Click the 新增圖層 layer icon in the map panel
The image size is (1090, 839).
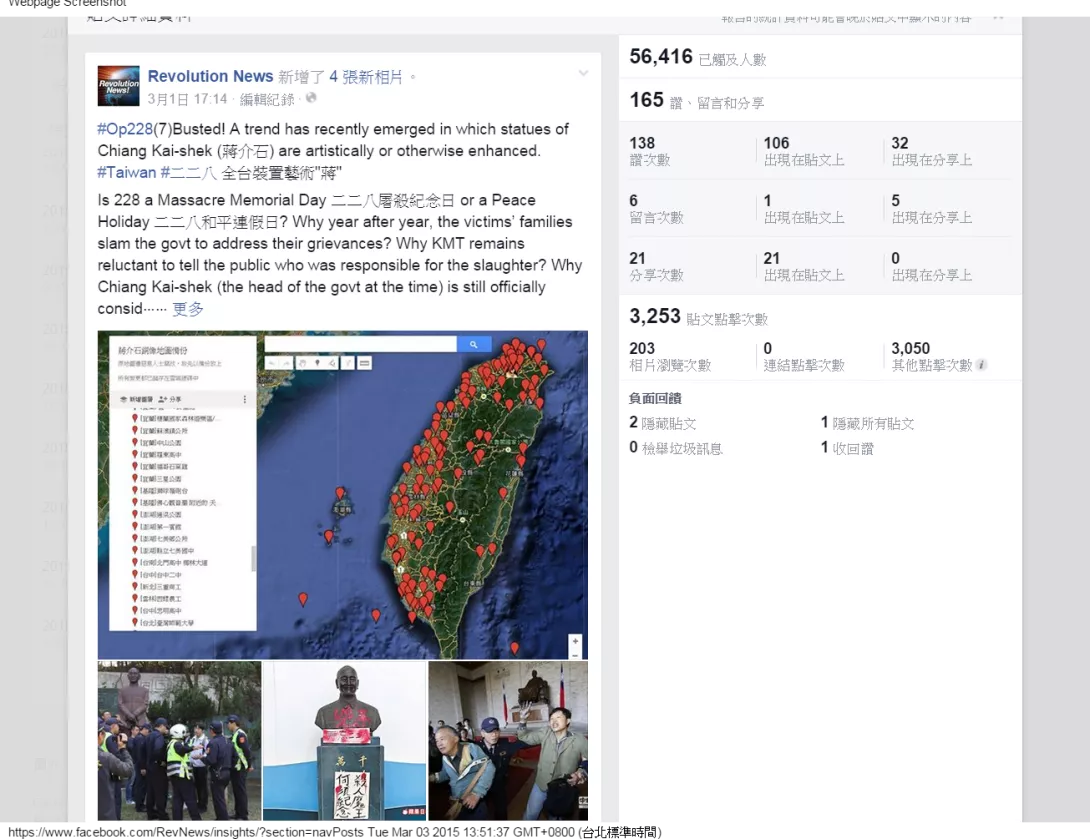click(x=136, y=399)
